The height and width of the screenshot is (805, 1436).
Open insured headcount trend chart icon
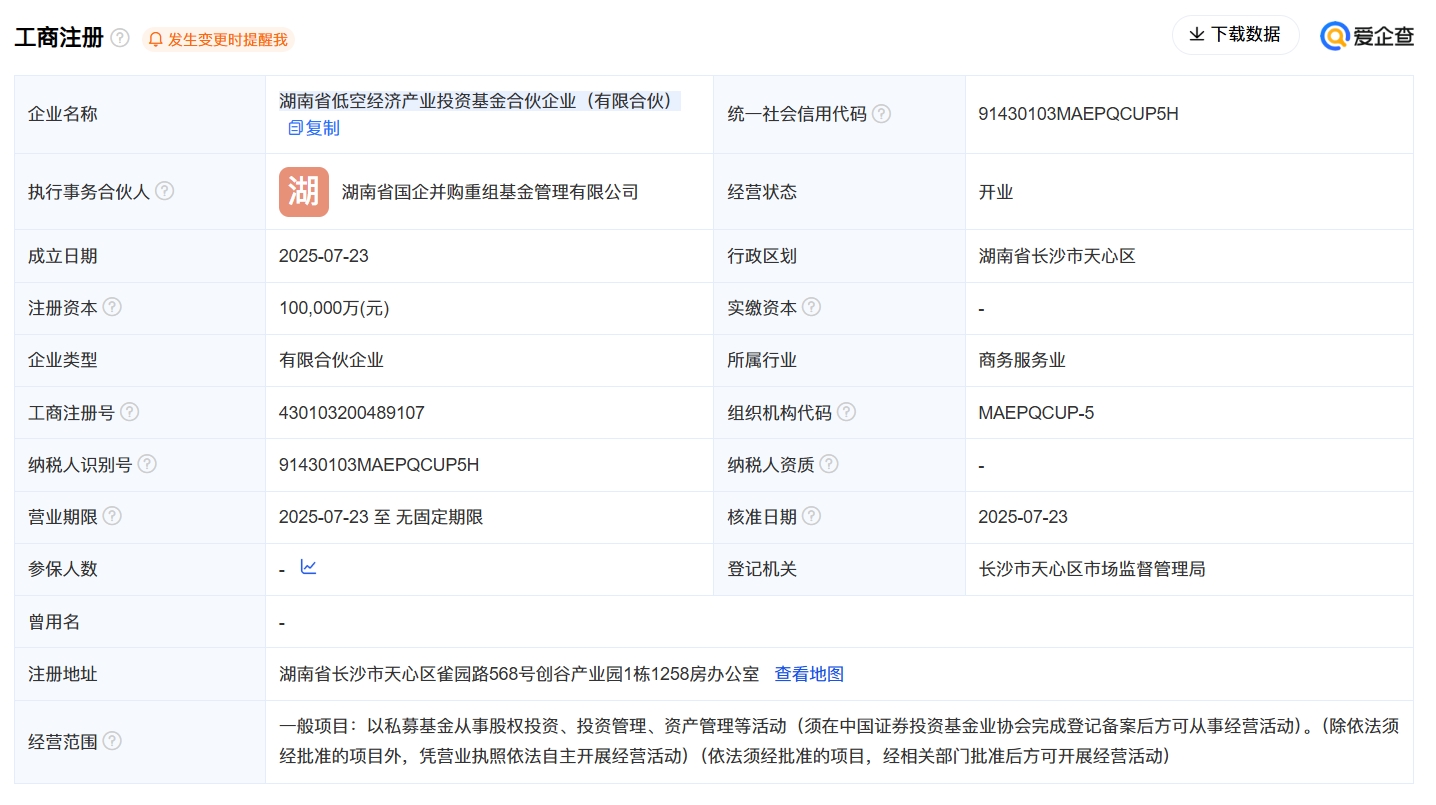pyautogui.click(x=309, y=568)
